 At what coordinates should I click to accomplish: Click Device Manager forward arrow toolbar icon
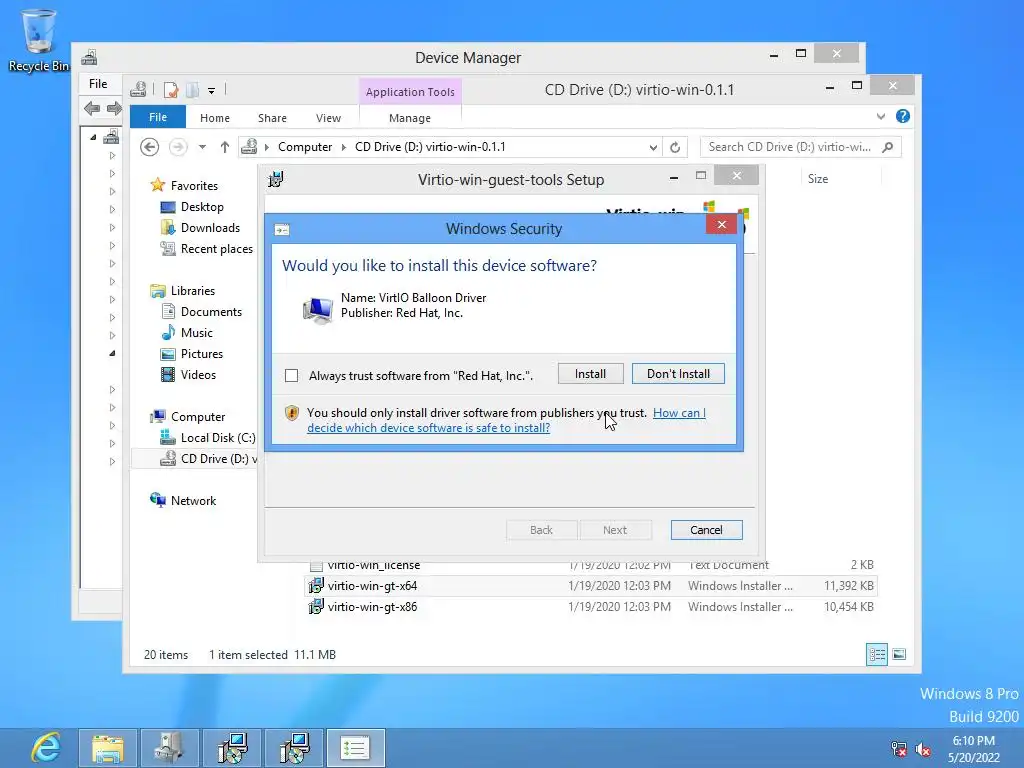(x=114, y=108)
